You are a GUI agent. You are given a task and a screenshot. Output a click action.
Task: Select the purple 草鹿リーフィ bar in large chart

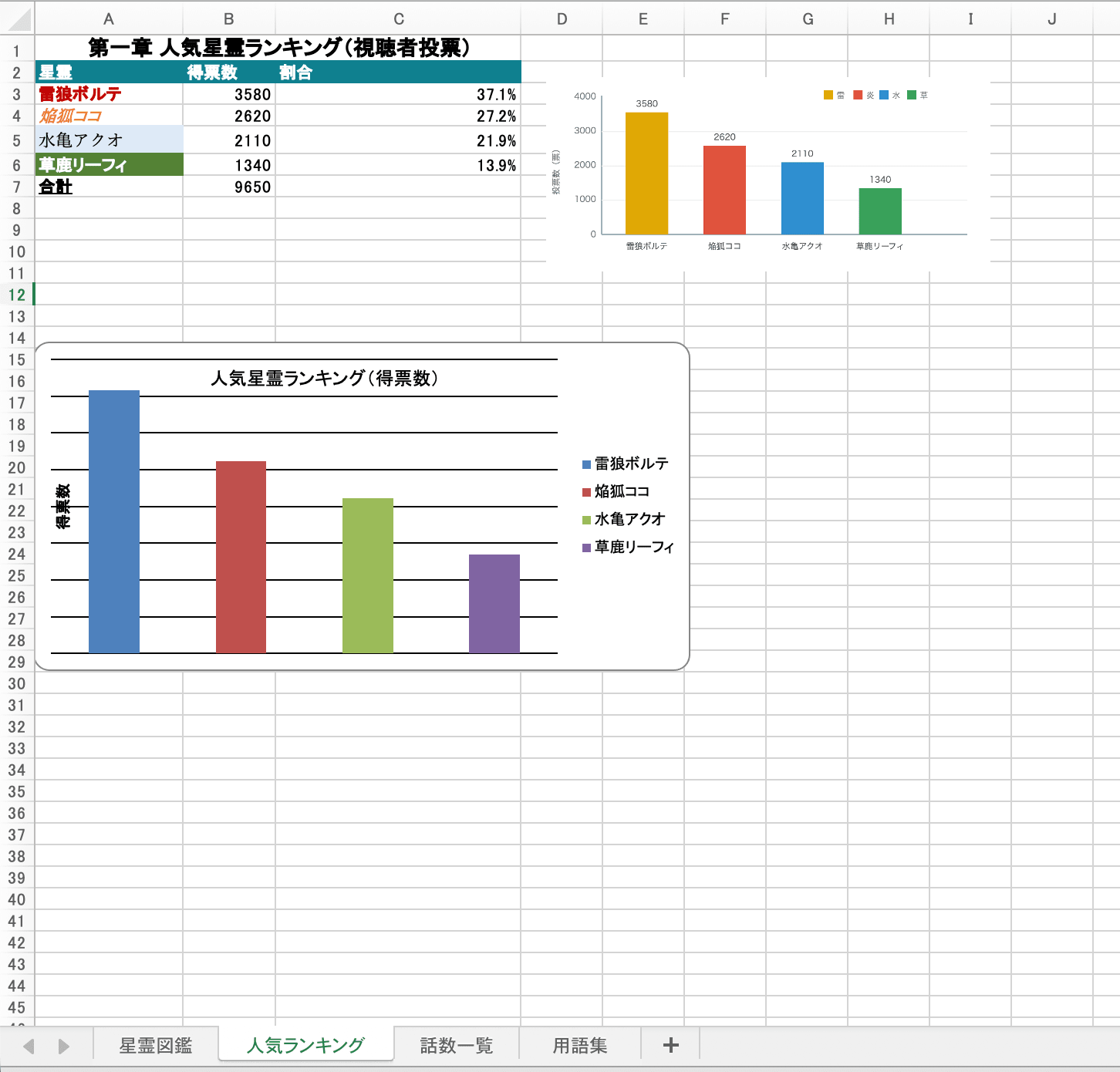tap(494, 604)
